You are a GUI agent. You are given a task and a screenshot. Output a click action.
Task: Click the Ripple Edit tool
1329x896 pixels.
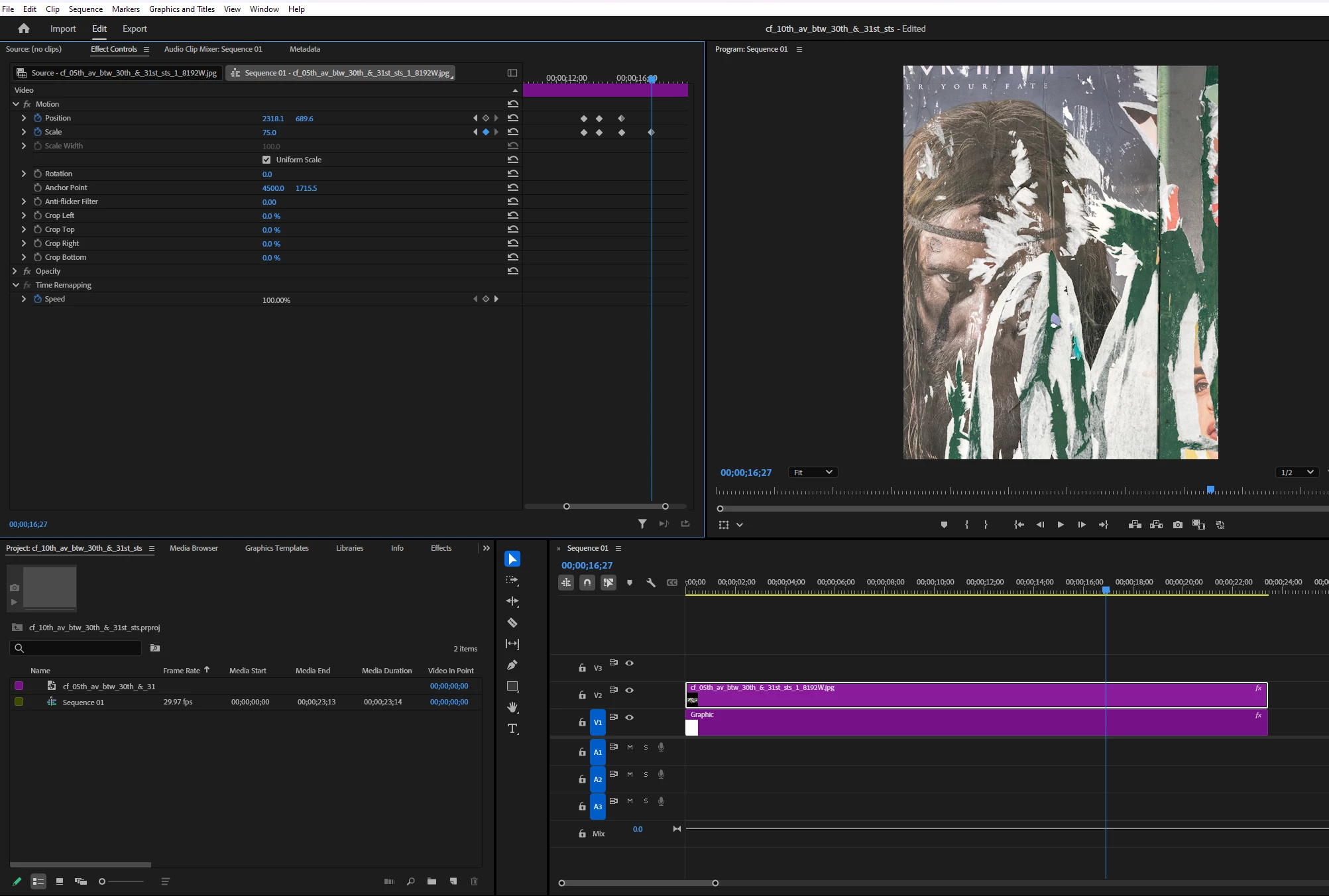click(x=512, y=601)
